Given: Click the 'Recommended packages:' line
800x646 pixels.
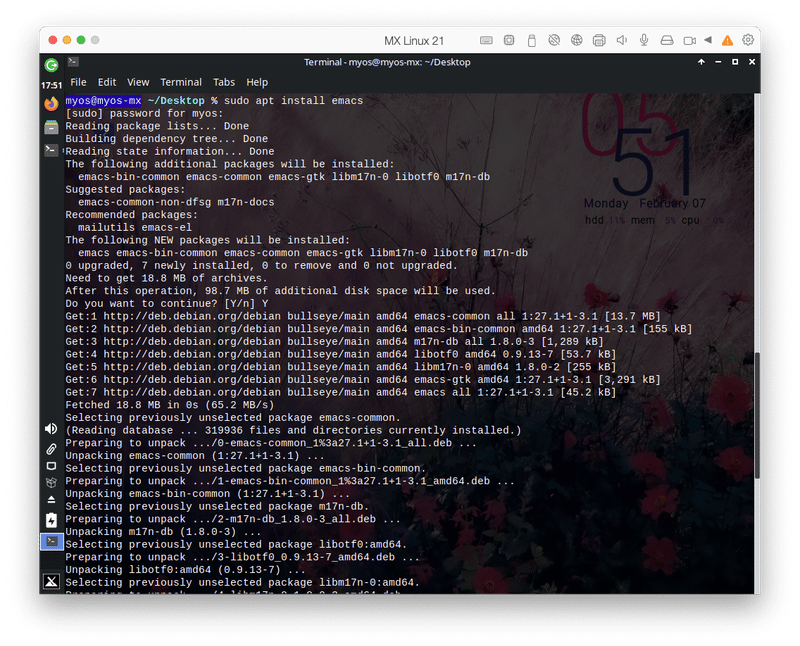Looking at the screenshot, I should [x=132, y=215].
